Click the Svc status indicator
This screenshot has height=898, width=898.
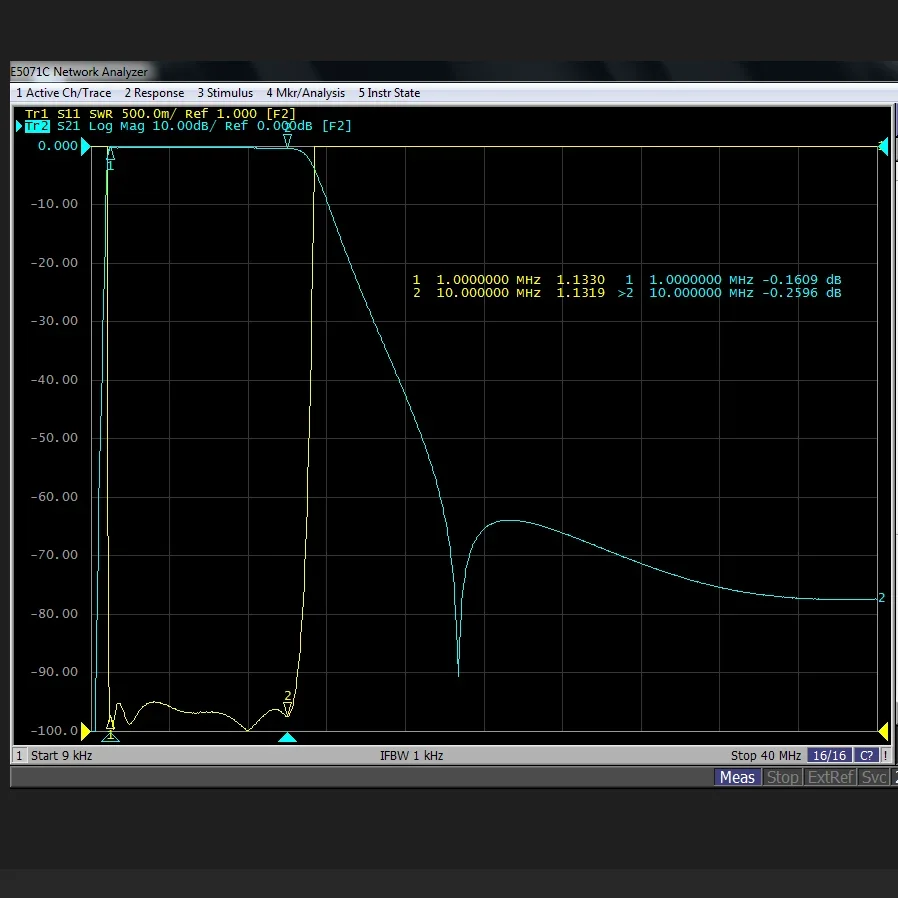[873, 777]
